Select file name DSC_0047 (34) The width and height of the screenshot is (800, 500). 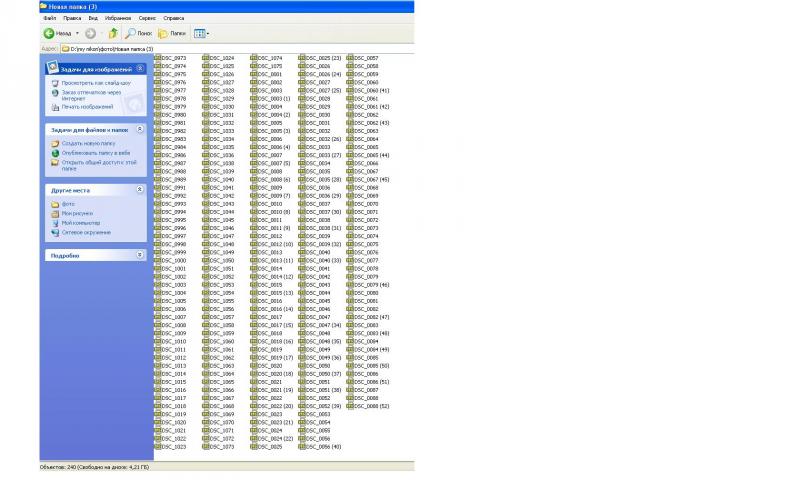pyautogui.click(x=323, y=325)
